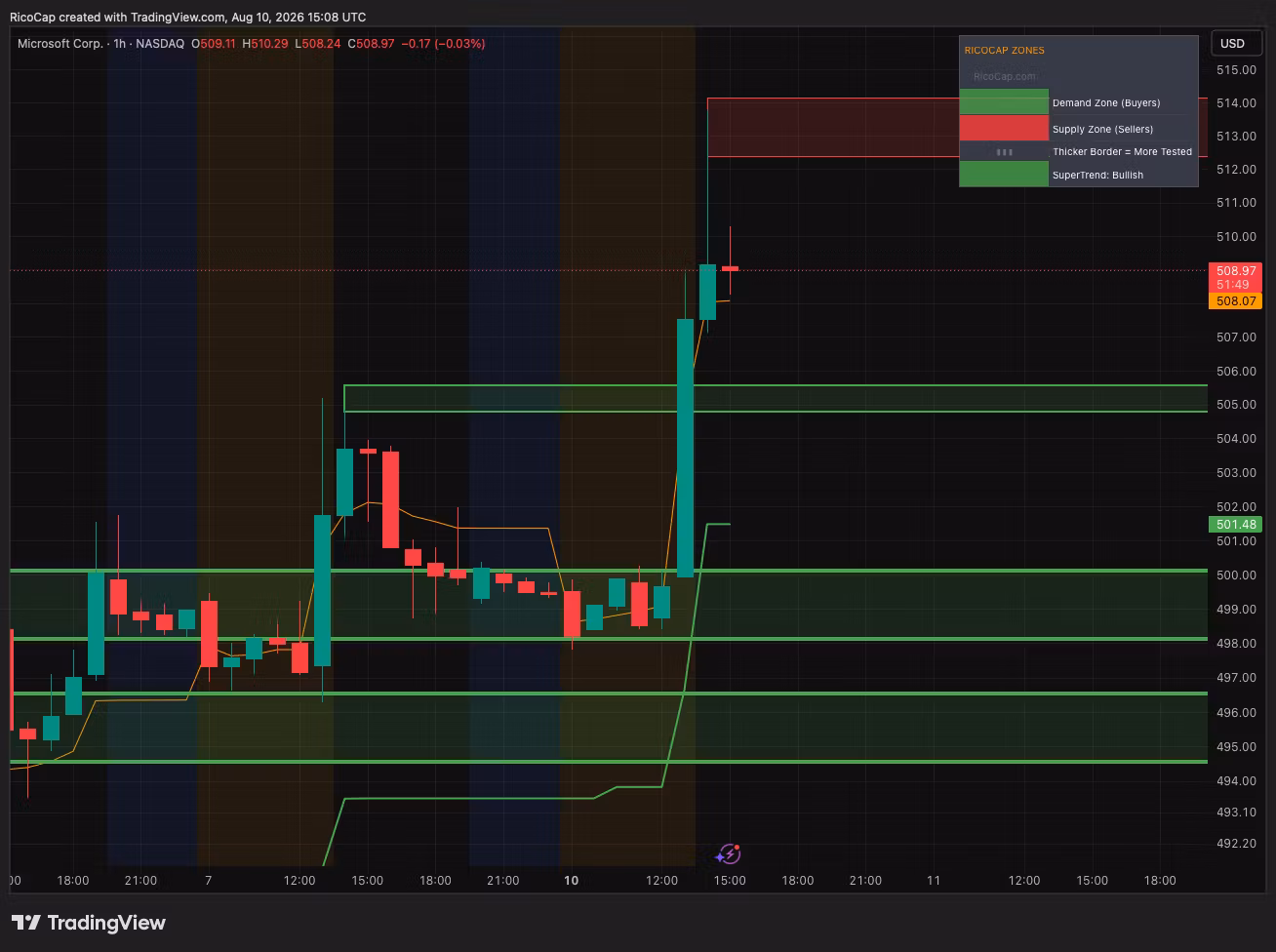
Task: Click the red supply zone rectangle
Action: click(x=957, y=127)
